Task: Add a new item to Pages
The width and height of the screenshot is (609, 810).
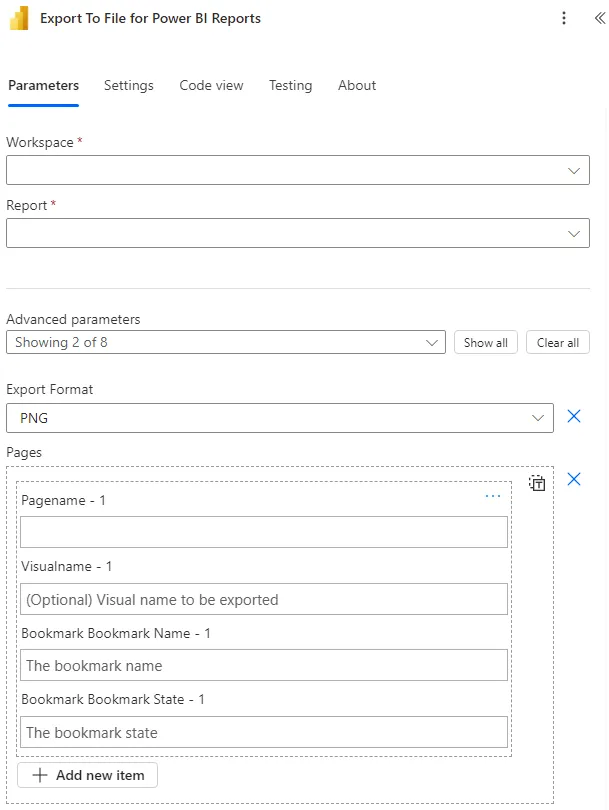Action: point(87,775)
